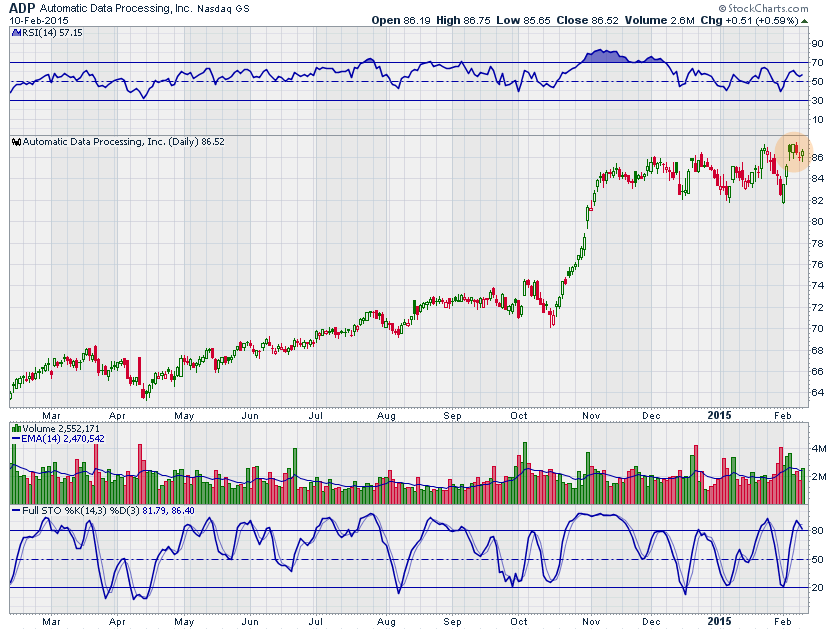Click the Aug label on bottom stochastic axis
Image resolution: width=839 pixels, height=632 pixels.
(x=386, y=622)
